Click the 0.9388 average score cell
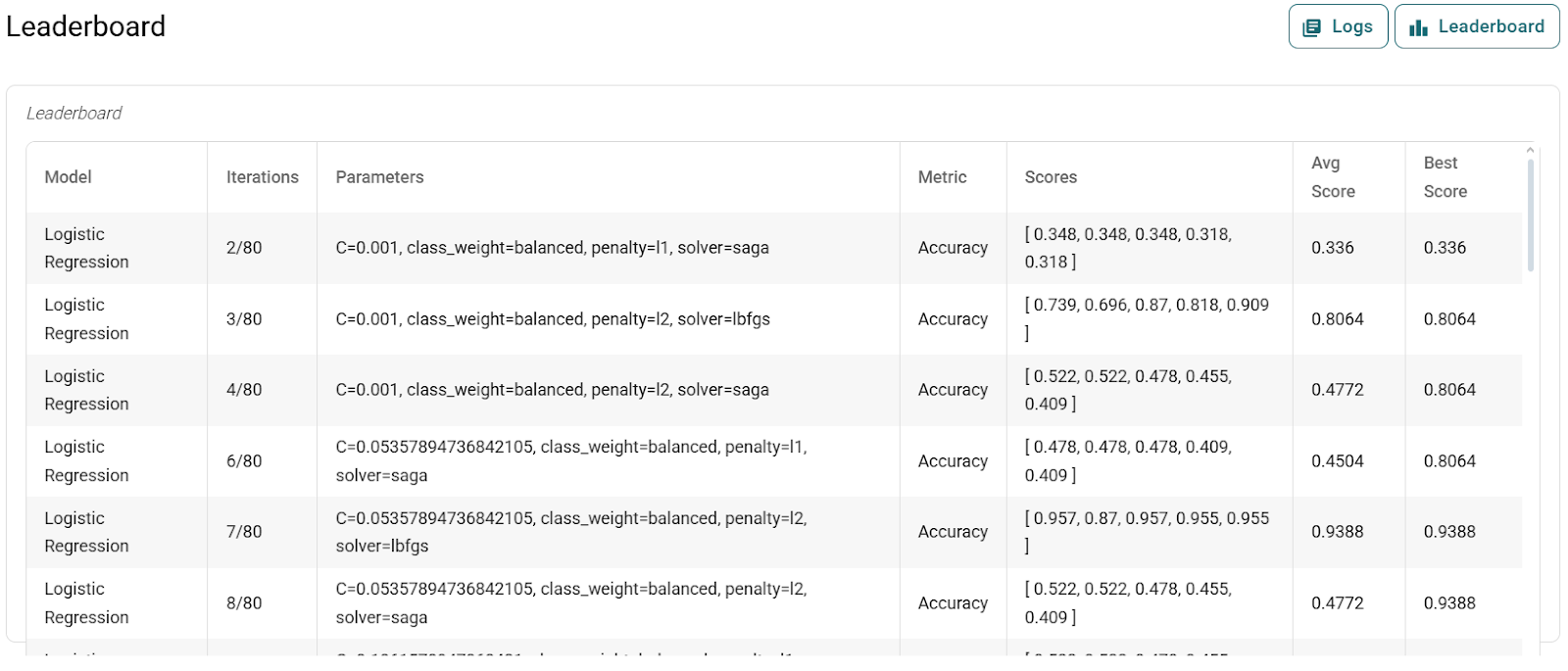1568x671 pixels. tap(1337, 532)
